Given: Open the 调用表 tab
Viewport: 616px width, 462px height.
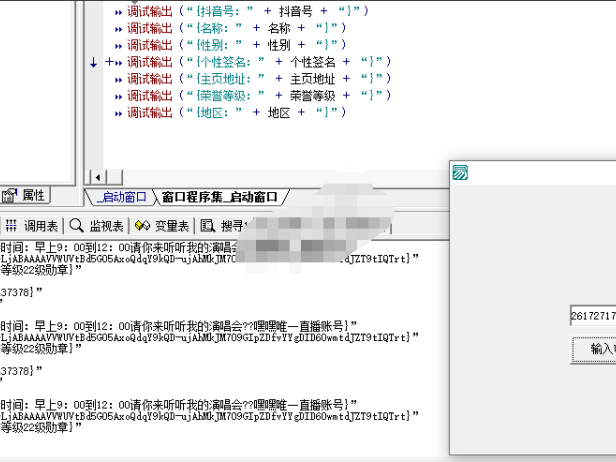Looking at the screenshot, I should [x=32, y=226].
